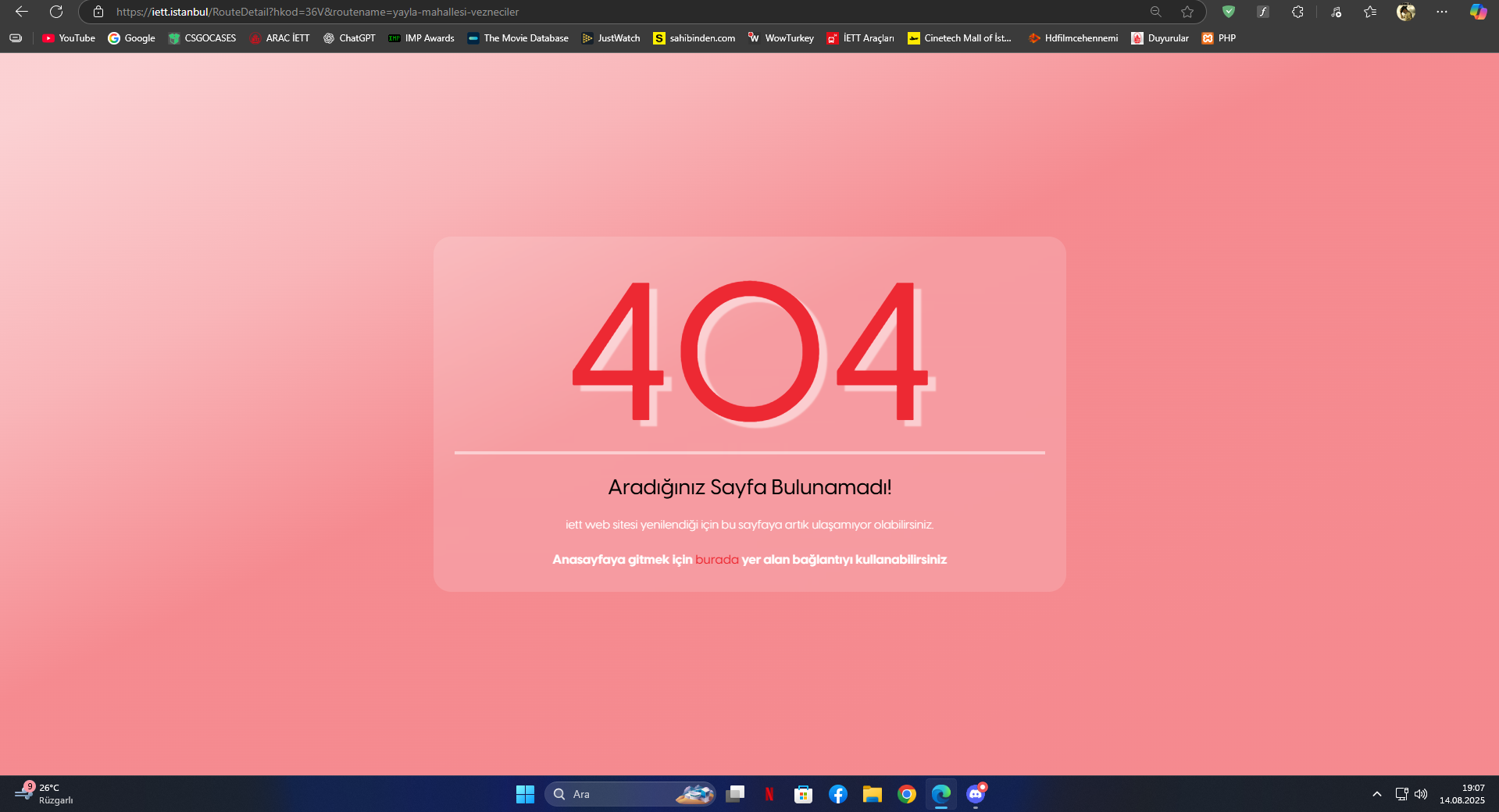This screenshot has width=1499, height=812.
Task: Open The Movie Database bookmark
Action: tap(518, 38)
